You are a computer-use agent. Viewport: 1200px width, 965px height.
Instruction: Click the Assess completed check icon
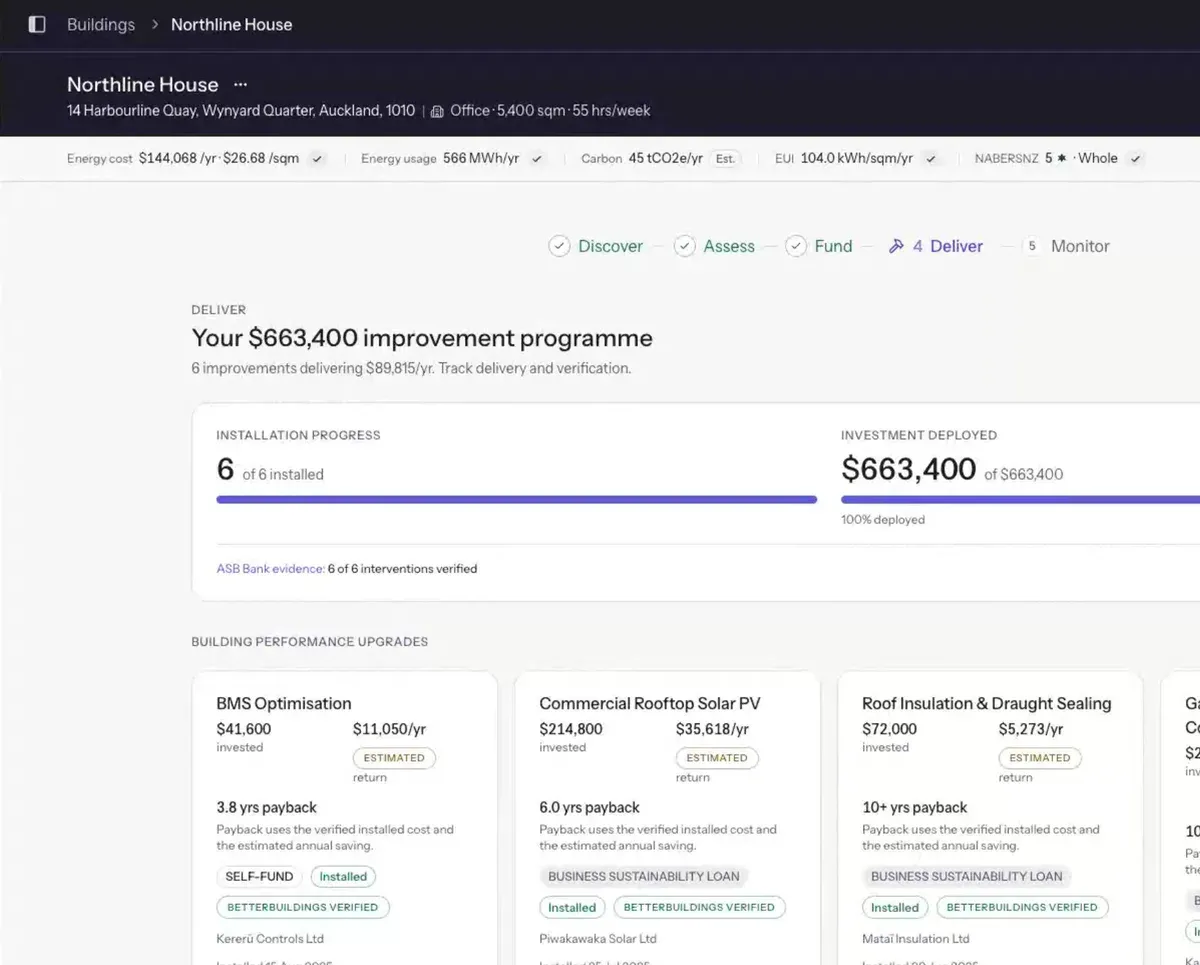click(x=684, y=246)
